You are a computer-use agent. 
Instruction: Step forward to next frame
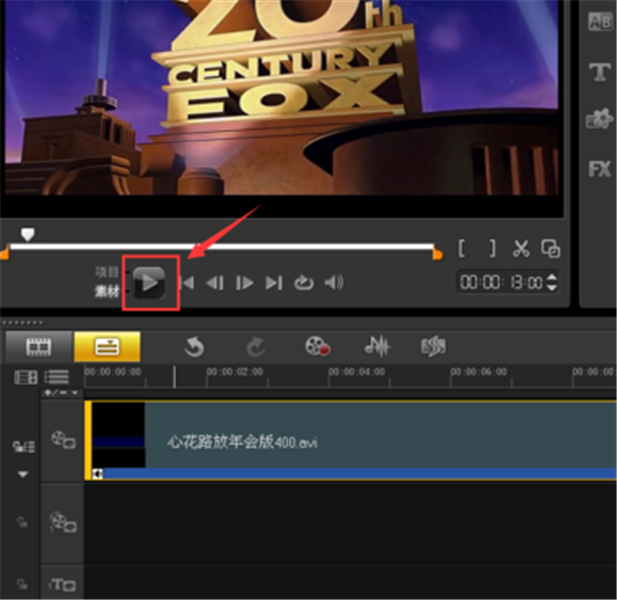[x=244, y=283]
